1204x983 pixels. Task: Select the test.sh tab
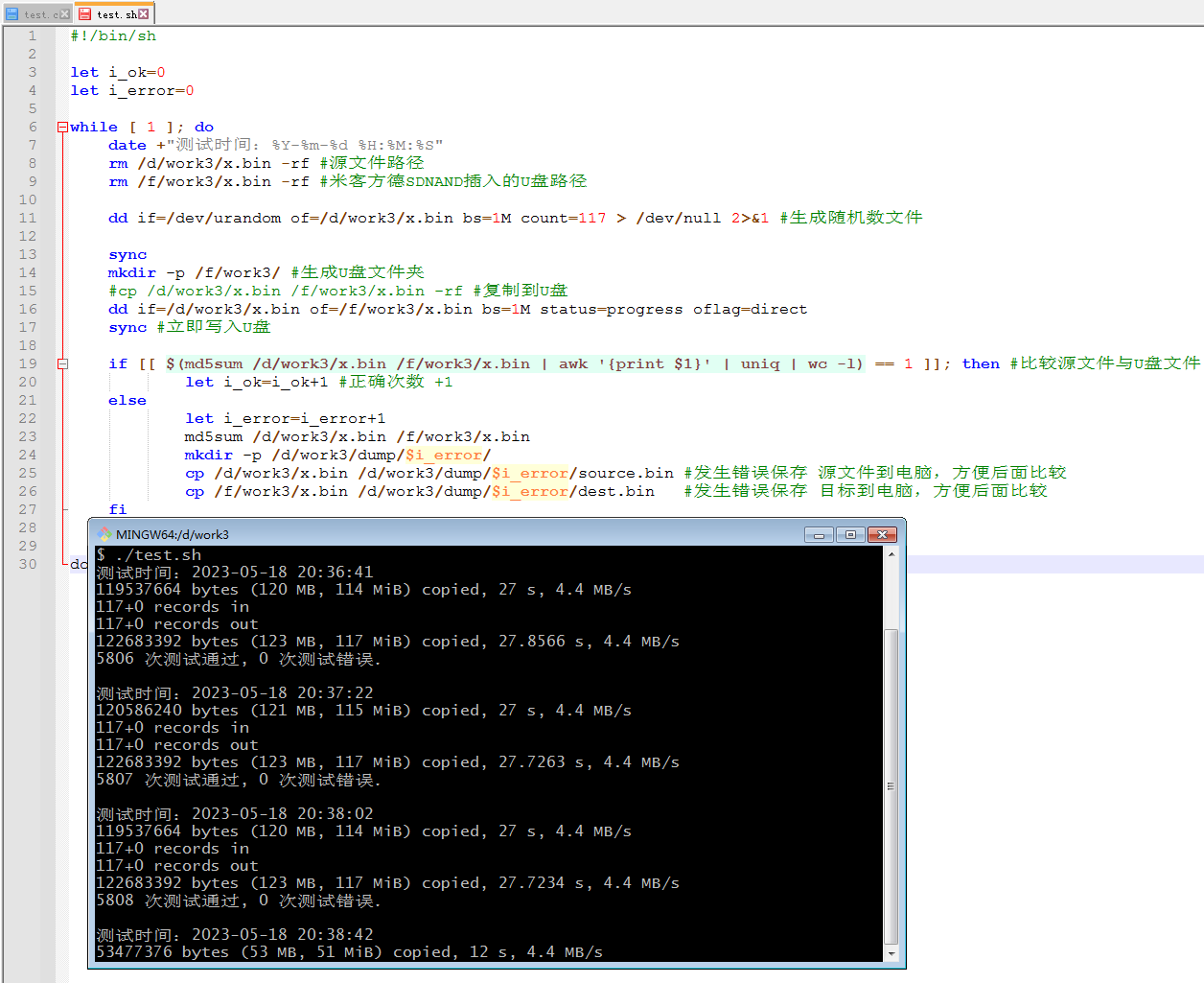tap(115, 13)
